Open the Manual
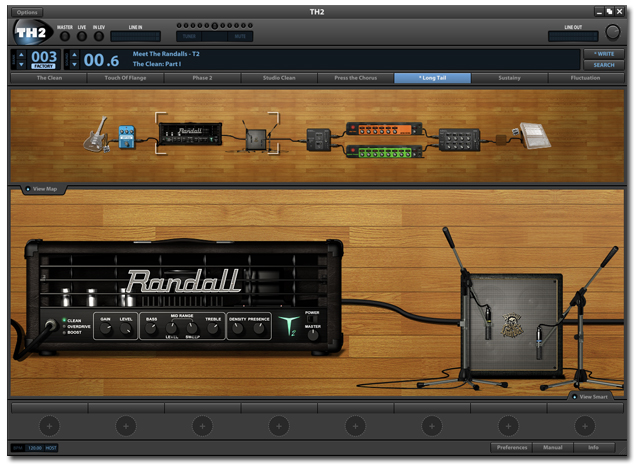 [553, 447]
